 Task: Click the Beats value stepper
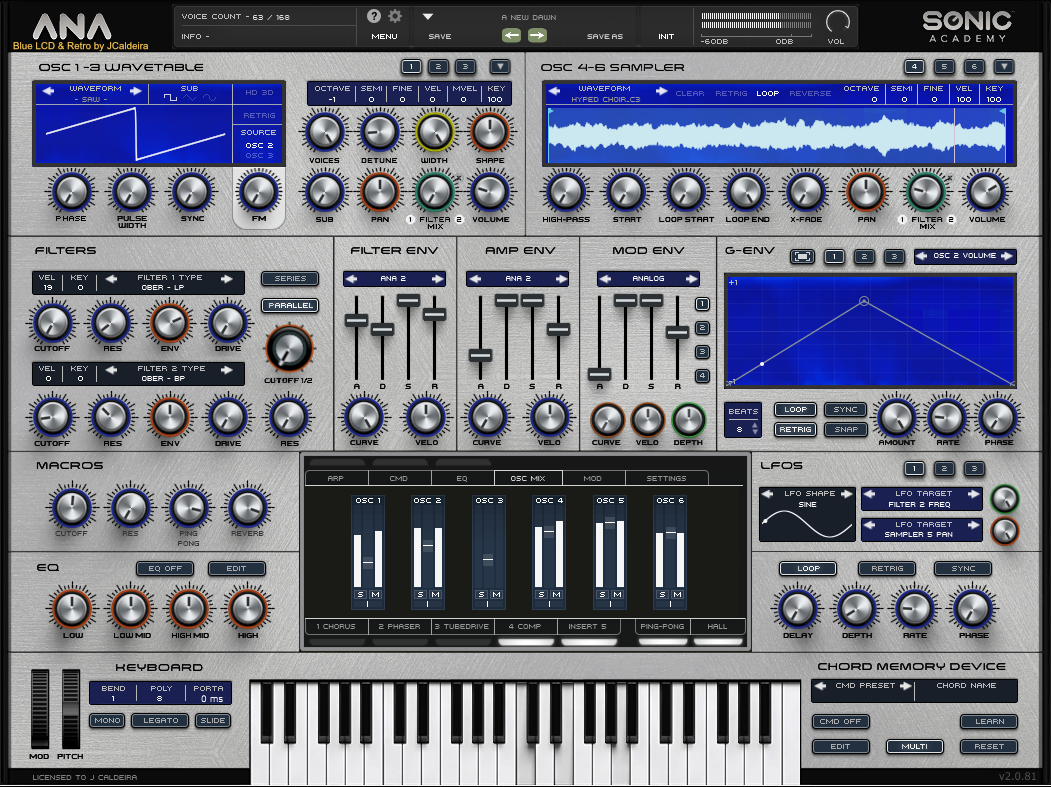(755, 429)
